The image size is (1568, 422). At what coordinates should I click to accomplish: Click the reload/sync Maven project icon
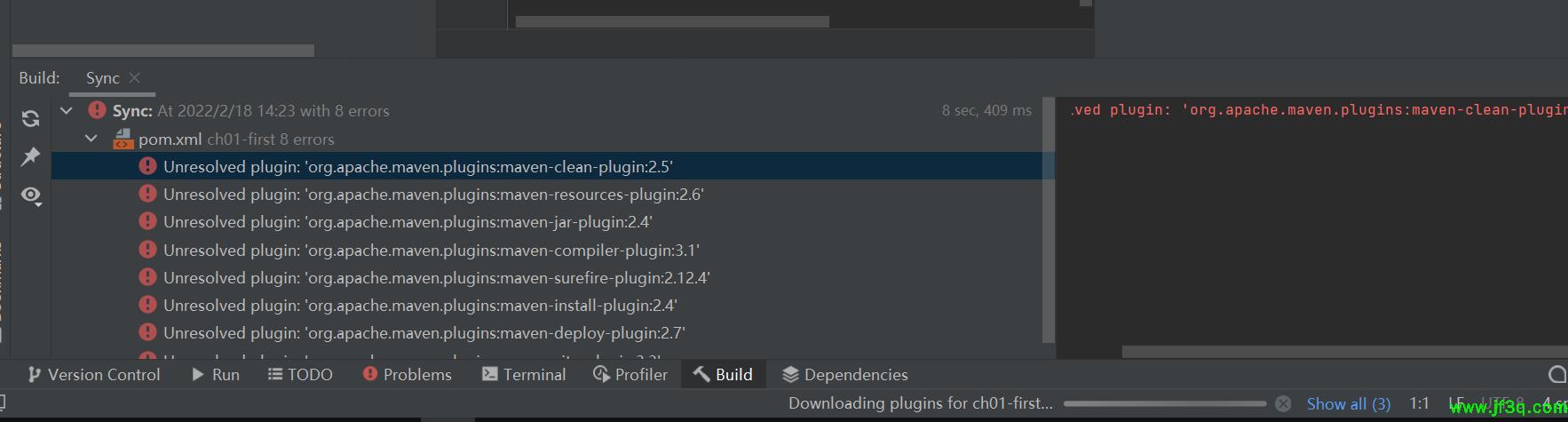[30, 119]
